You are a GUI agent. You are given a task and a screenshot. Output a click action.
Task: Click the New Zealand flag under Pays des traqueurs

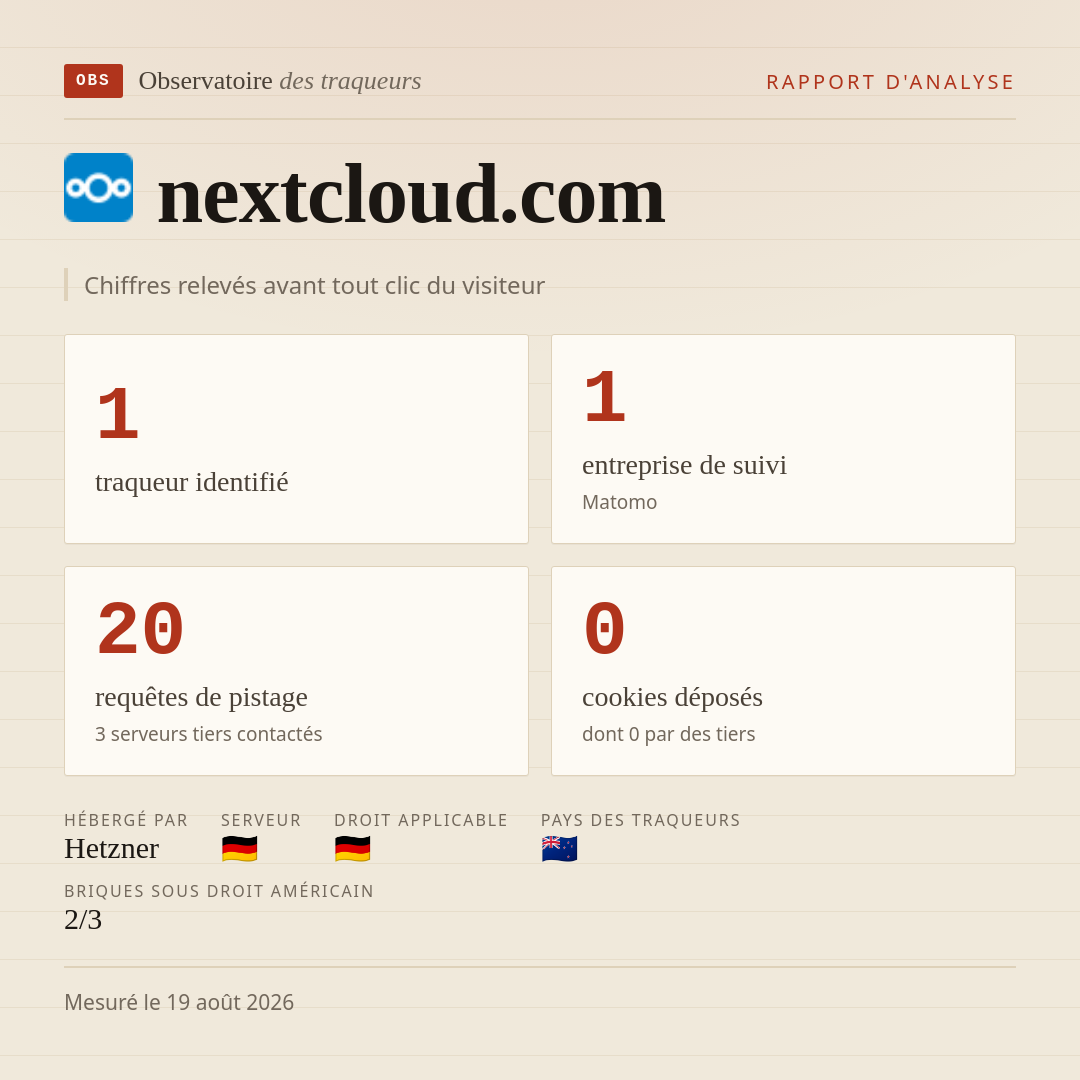(559, 849)
